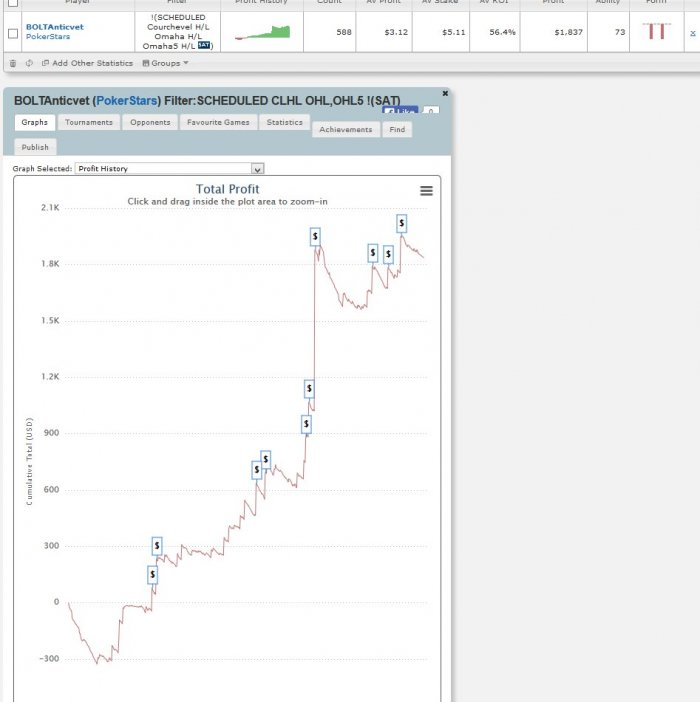Expand the Groups dropdown
This screenshot has height=702, width=700.
click(x=165, y=63)
